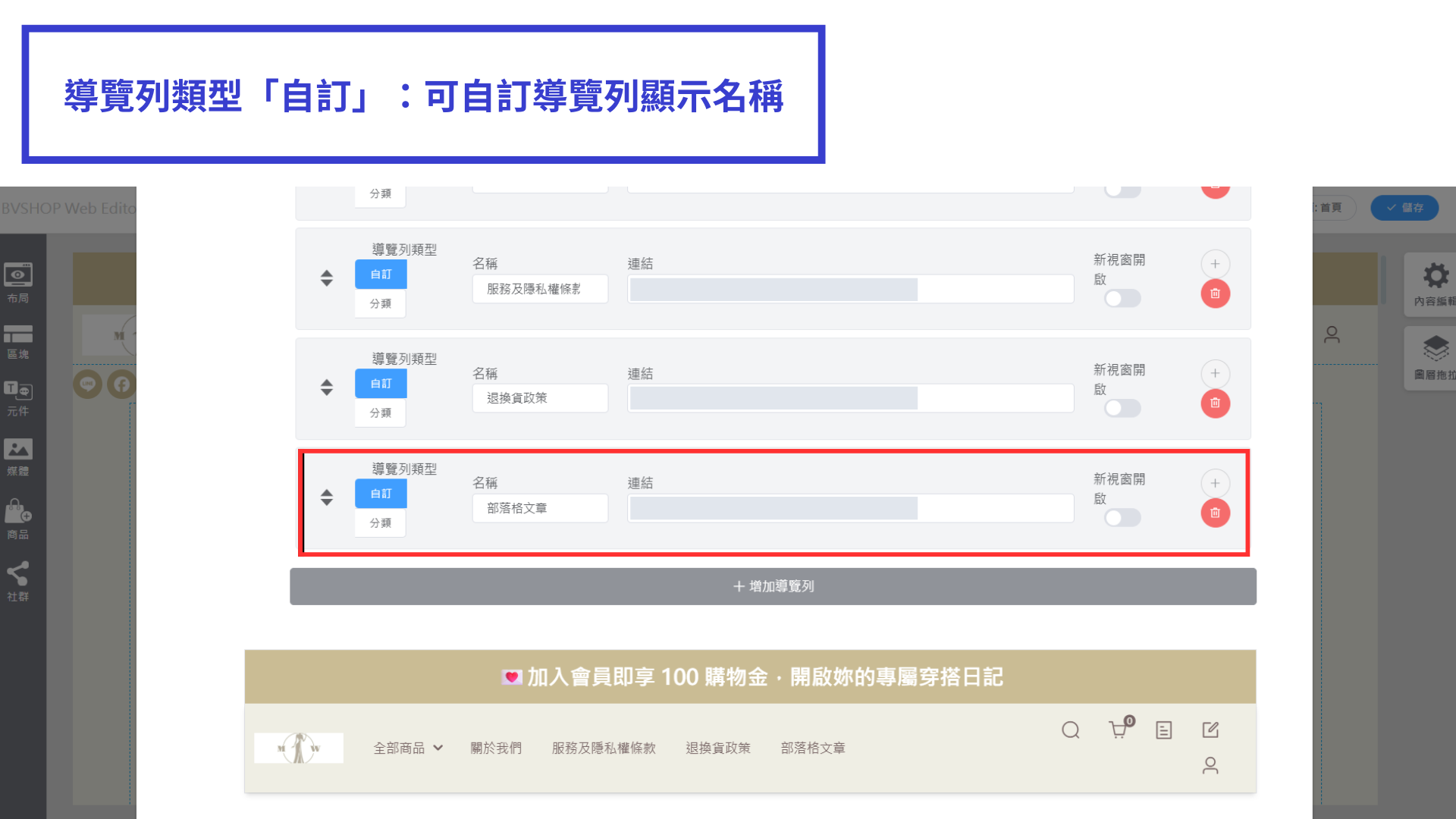Select 自訂 type for 服務及隱私權條款 row
Image resolution: width=1456 pixels, height=819 pixels.
point(381,274)
